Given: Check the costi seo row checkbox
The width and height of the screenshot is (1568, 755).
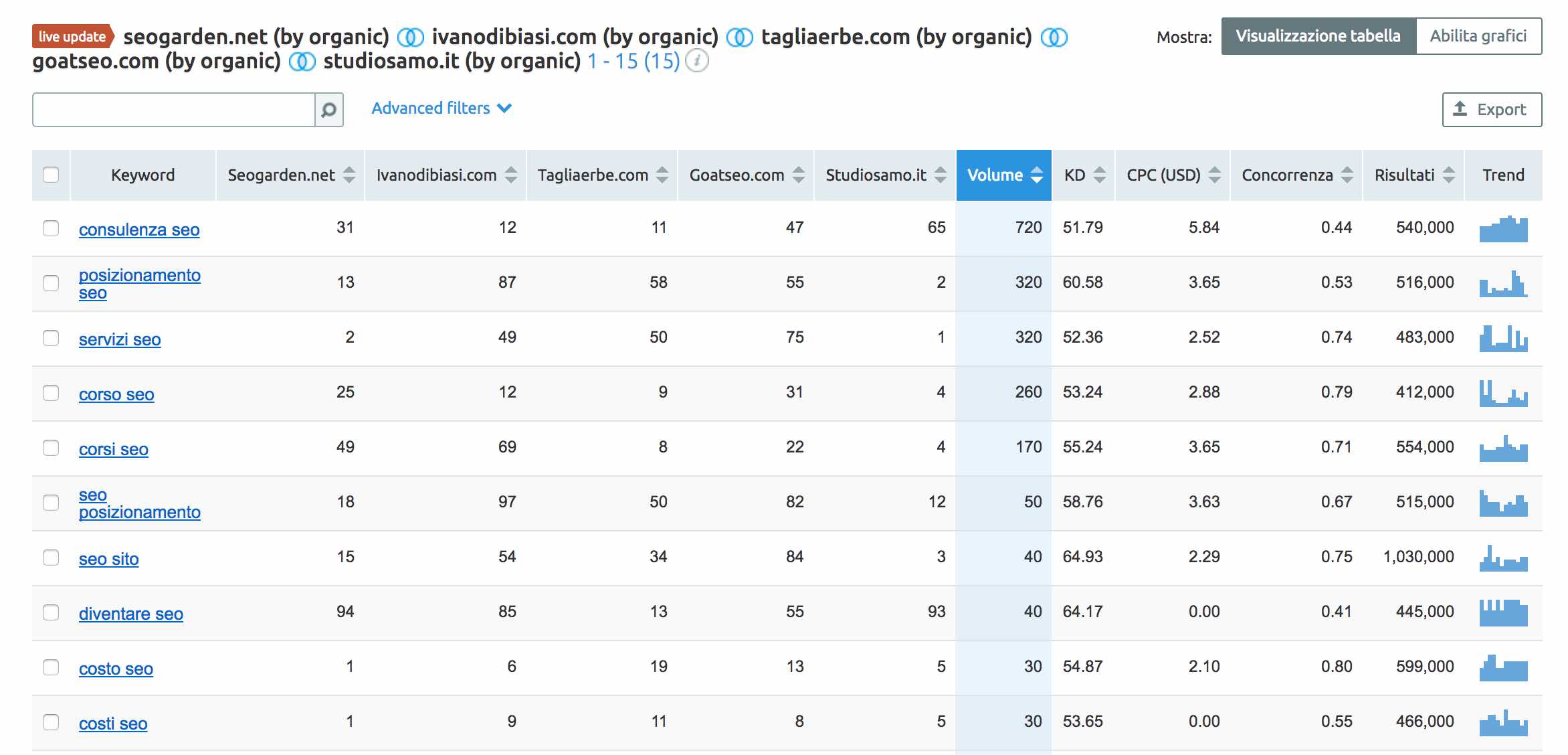Looking at the screenshot, I should [x=51, y=722].
